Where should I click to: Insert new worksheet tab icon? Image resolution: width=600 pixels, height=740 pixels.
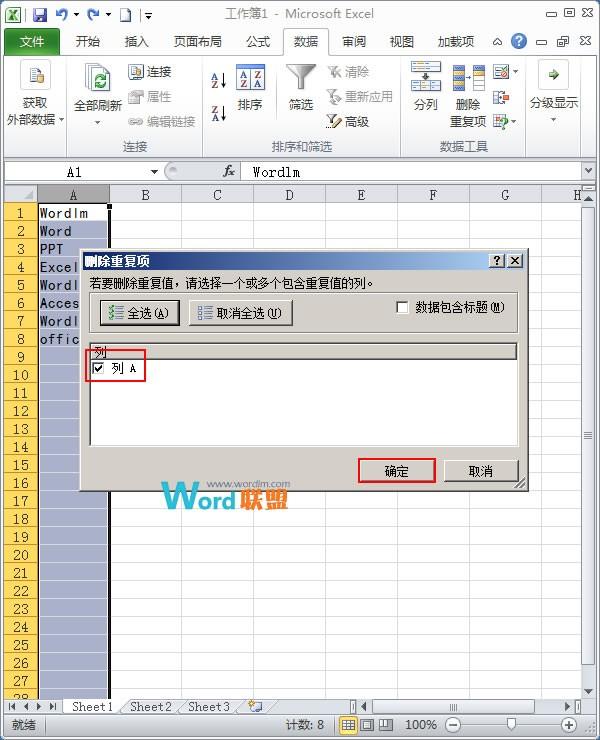click(x=255, y=706)
